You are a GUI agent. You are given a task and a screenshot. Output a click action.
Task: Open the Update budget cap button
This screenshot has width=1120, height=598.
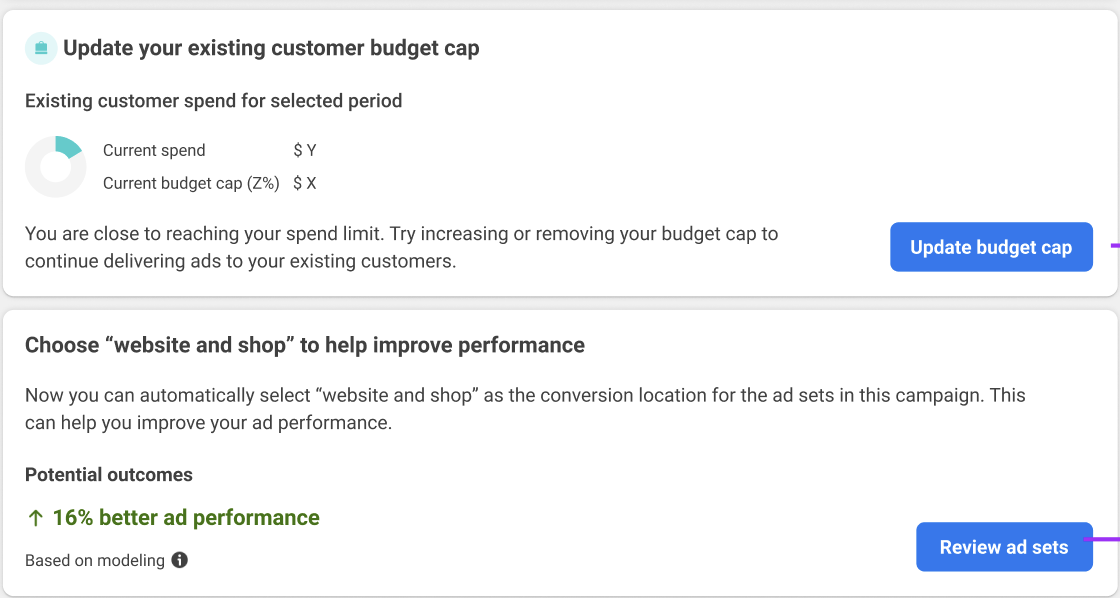[991, 247]
